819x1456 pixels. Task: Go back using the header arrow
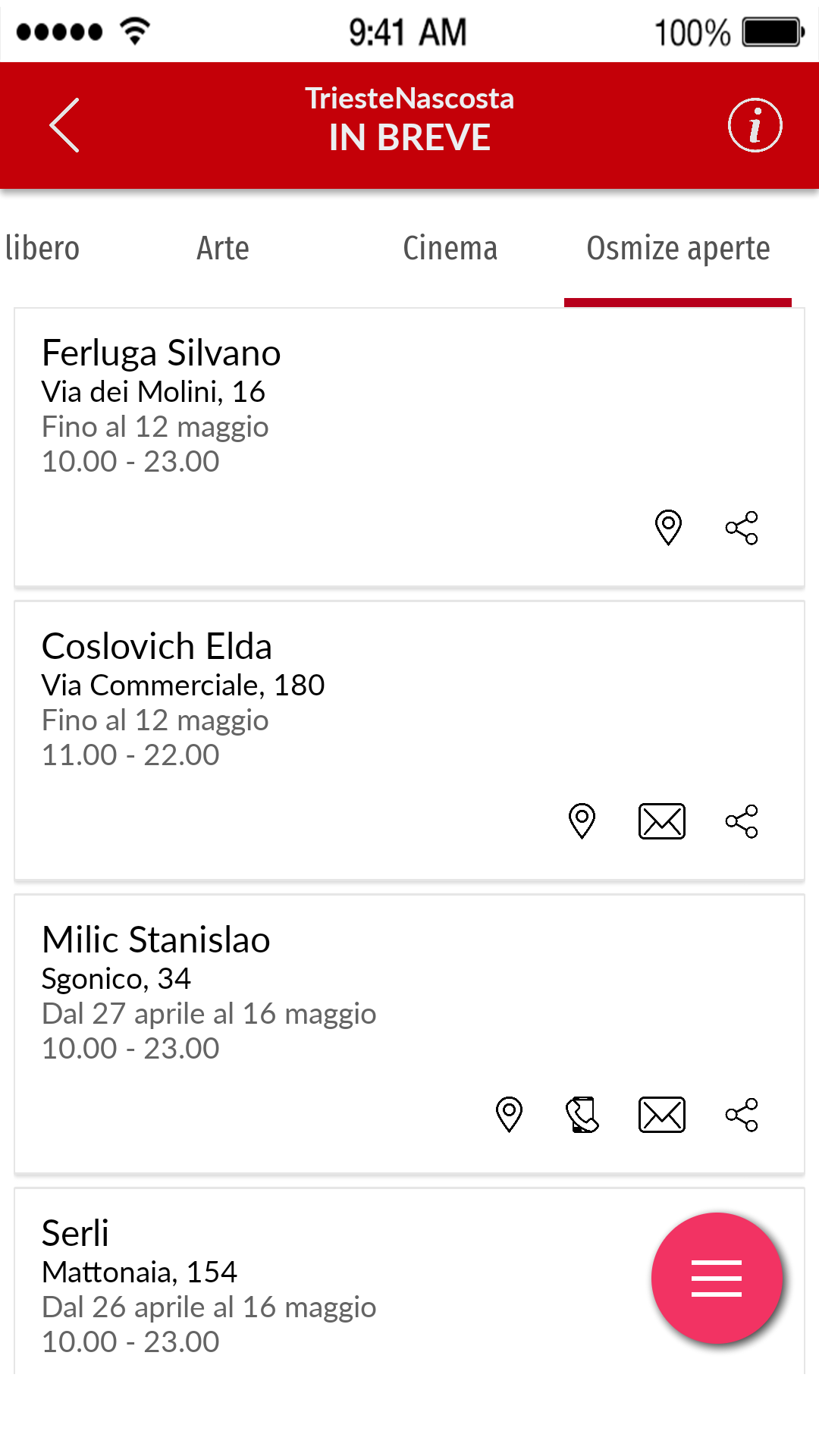(x=64, y=125)
